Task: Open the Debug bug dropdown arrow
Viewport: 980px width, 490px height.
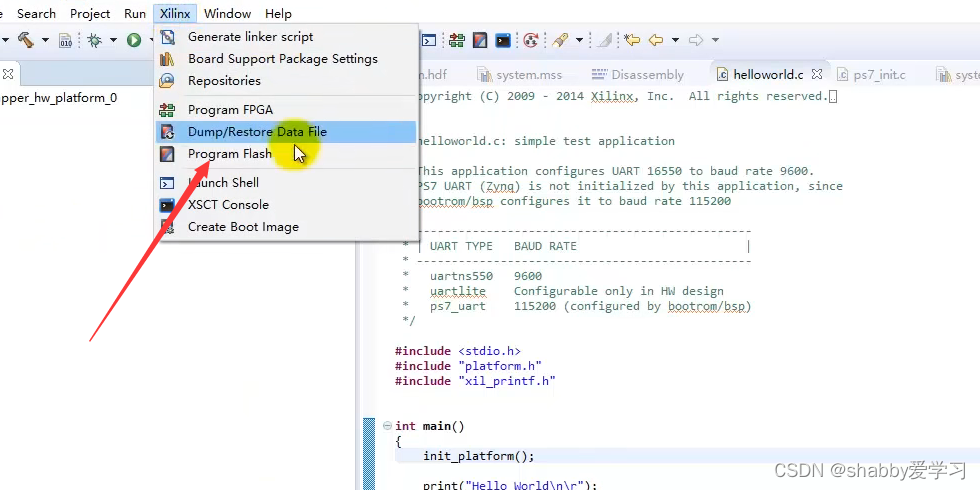Action: tap(113, 41)
